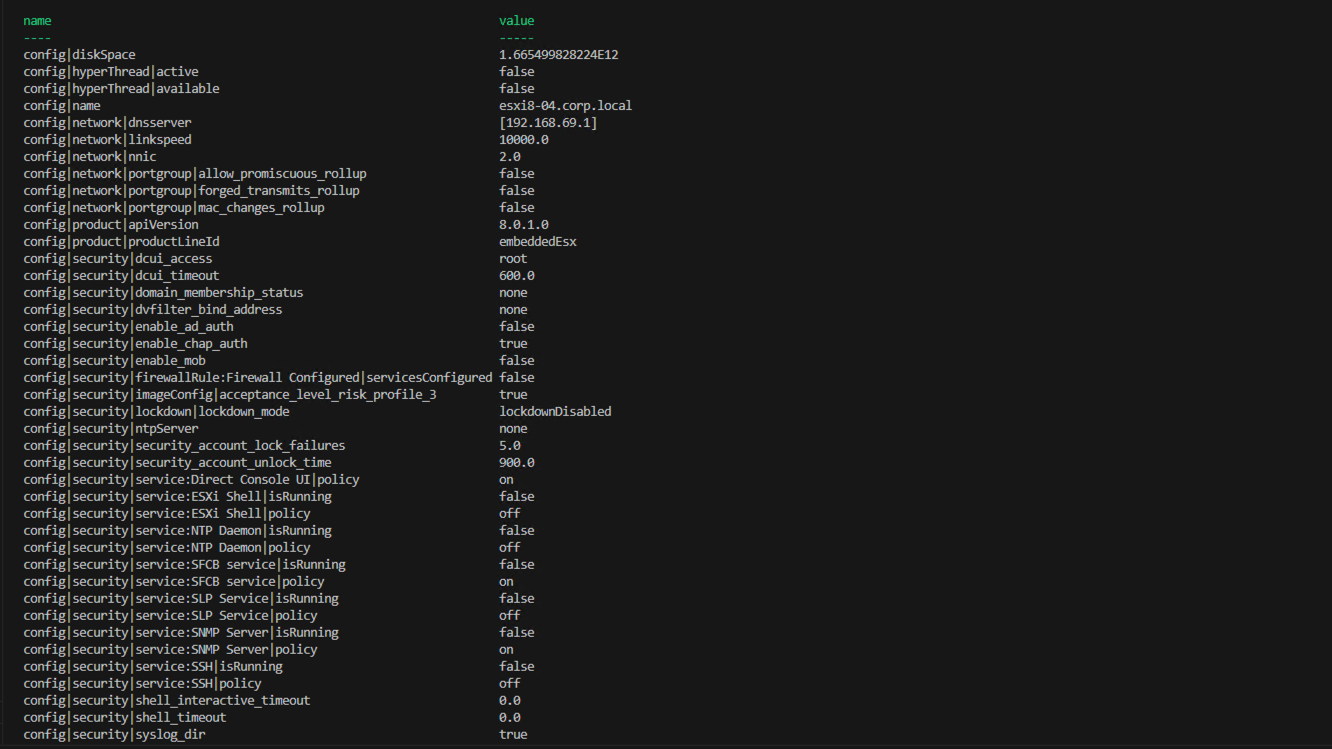
Task: Select the hostname esxi8-04.corp.local
Action: [565, 106]
